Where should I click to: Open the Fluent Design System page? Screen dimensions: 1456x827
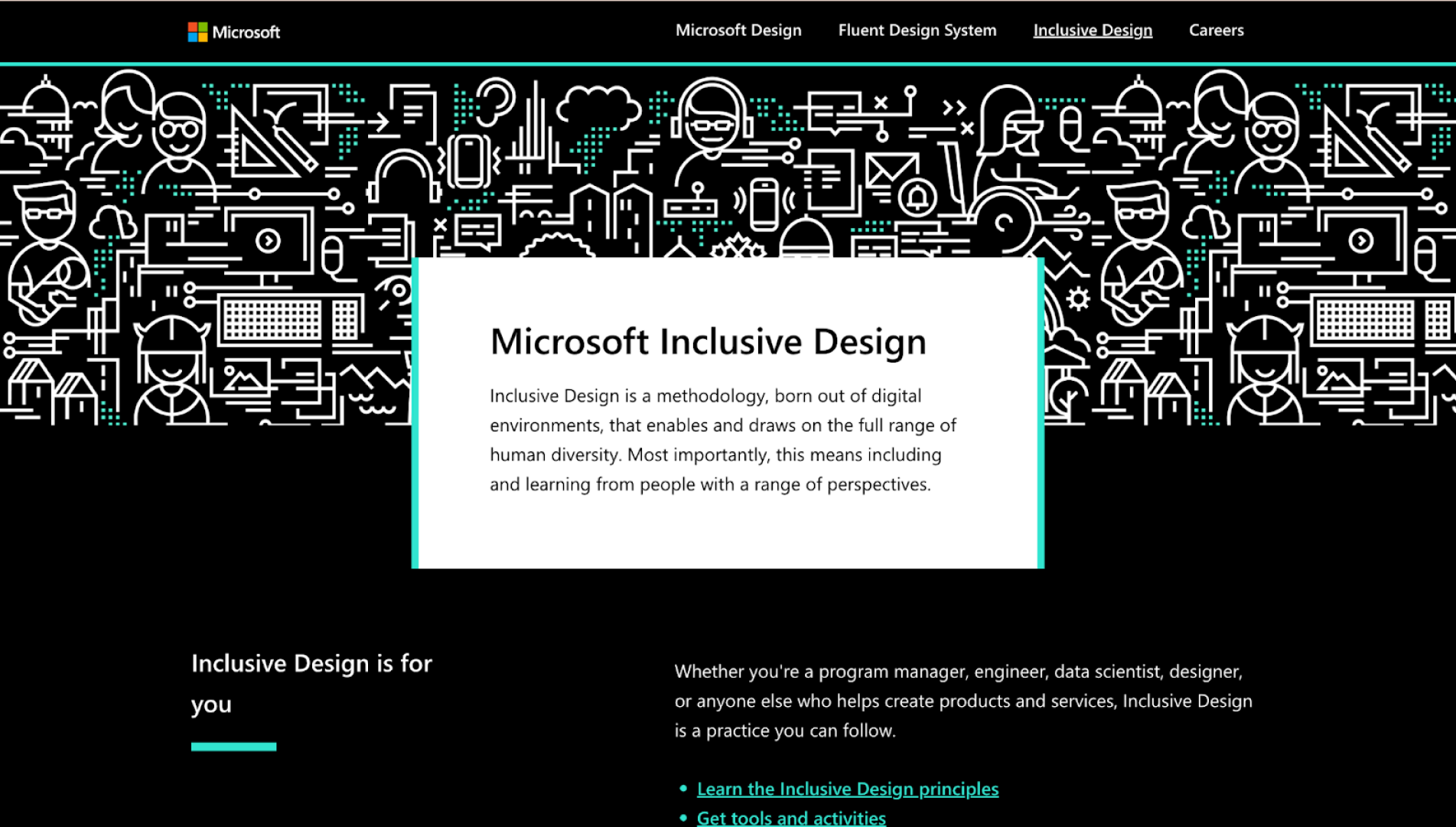point(917,31)
